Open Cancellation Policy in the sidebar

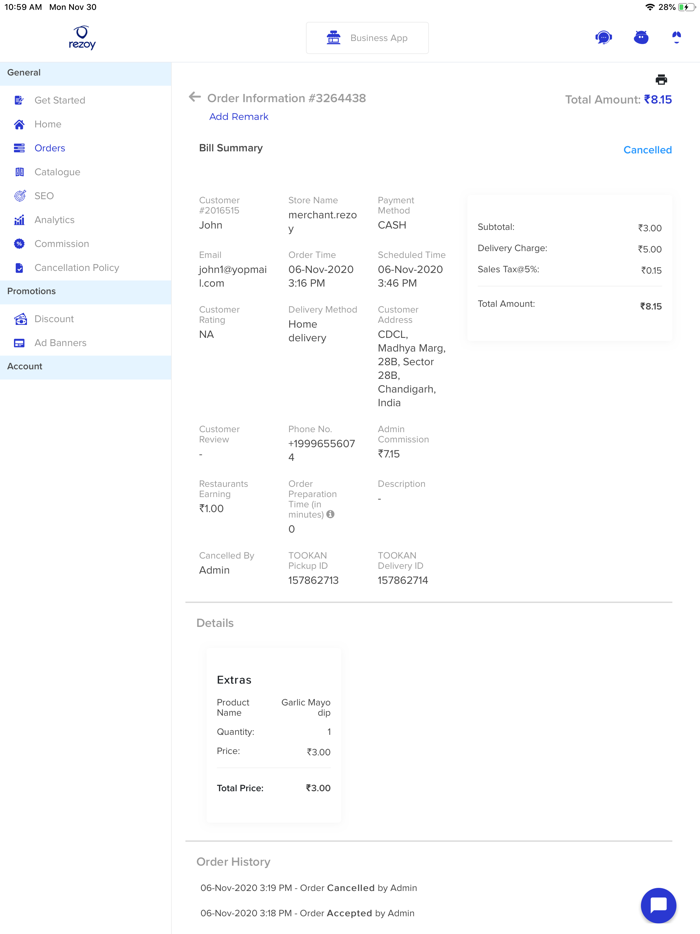coord(77,267)
